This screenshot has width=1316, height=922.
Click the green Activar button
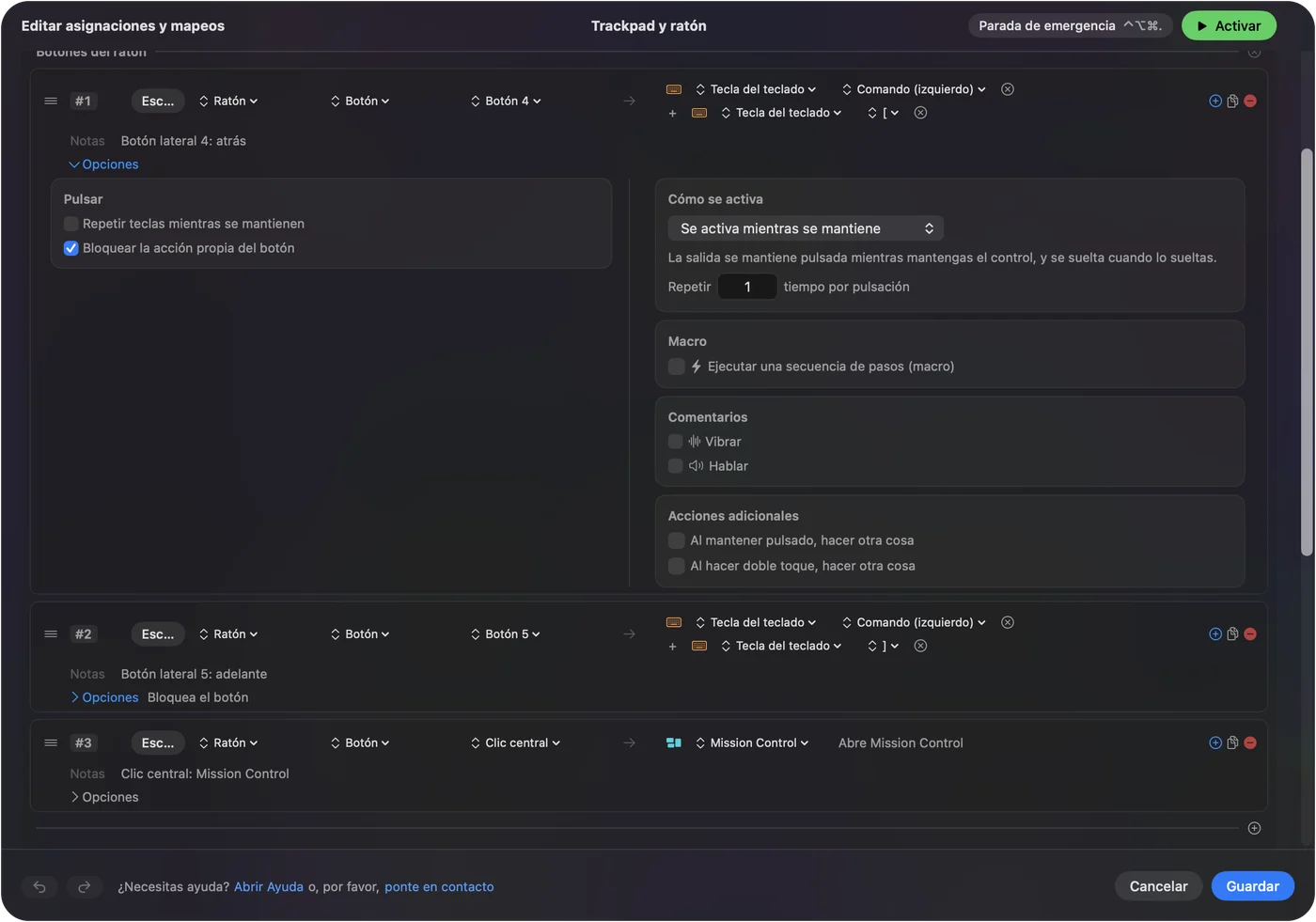tap(1229, 25)
